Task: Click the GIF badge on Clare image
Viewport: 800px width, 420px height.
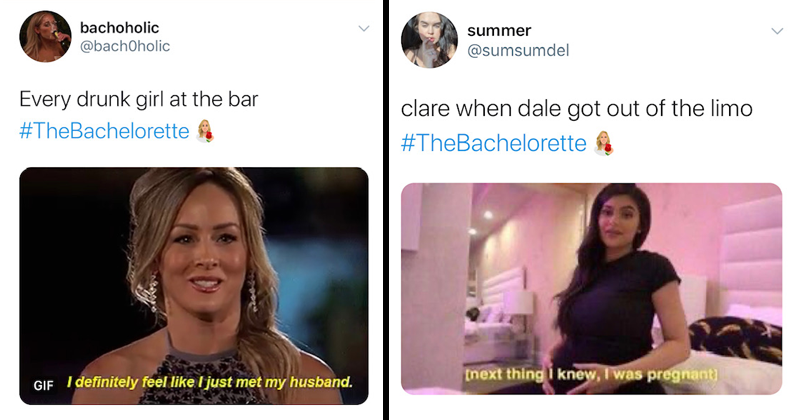Action: (43, 385)
